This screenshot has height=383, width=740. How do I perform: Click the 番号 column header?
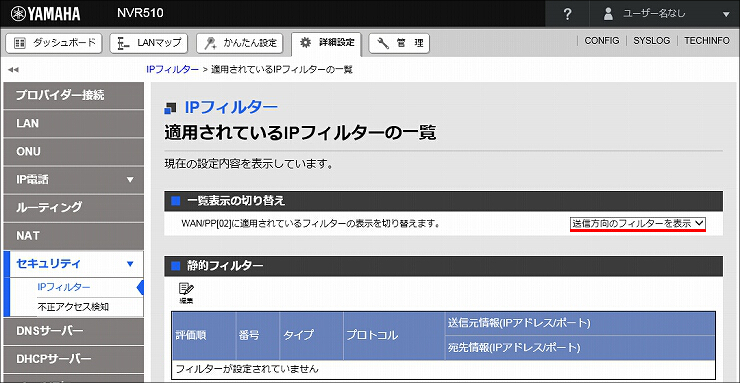[257, 336]
